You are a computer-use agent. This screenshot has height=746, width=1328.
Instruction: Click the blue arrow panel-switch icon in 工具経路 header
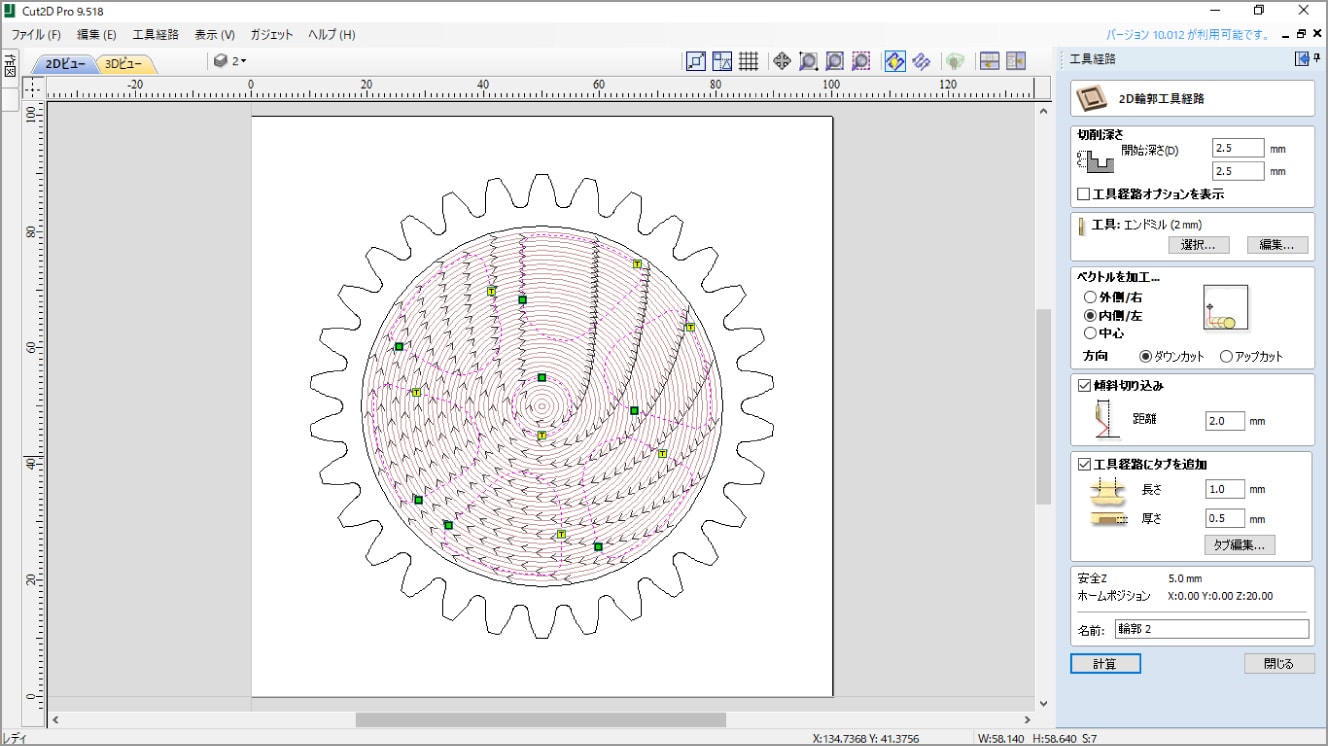1302,59
